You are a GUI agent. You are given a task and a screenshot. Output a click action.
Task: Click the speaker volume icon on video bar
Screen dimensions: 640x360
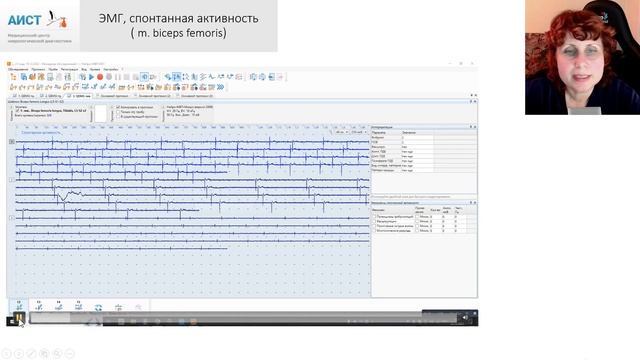tap(465, 318)
